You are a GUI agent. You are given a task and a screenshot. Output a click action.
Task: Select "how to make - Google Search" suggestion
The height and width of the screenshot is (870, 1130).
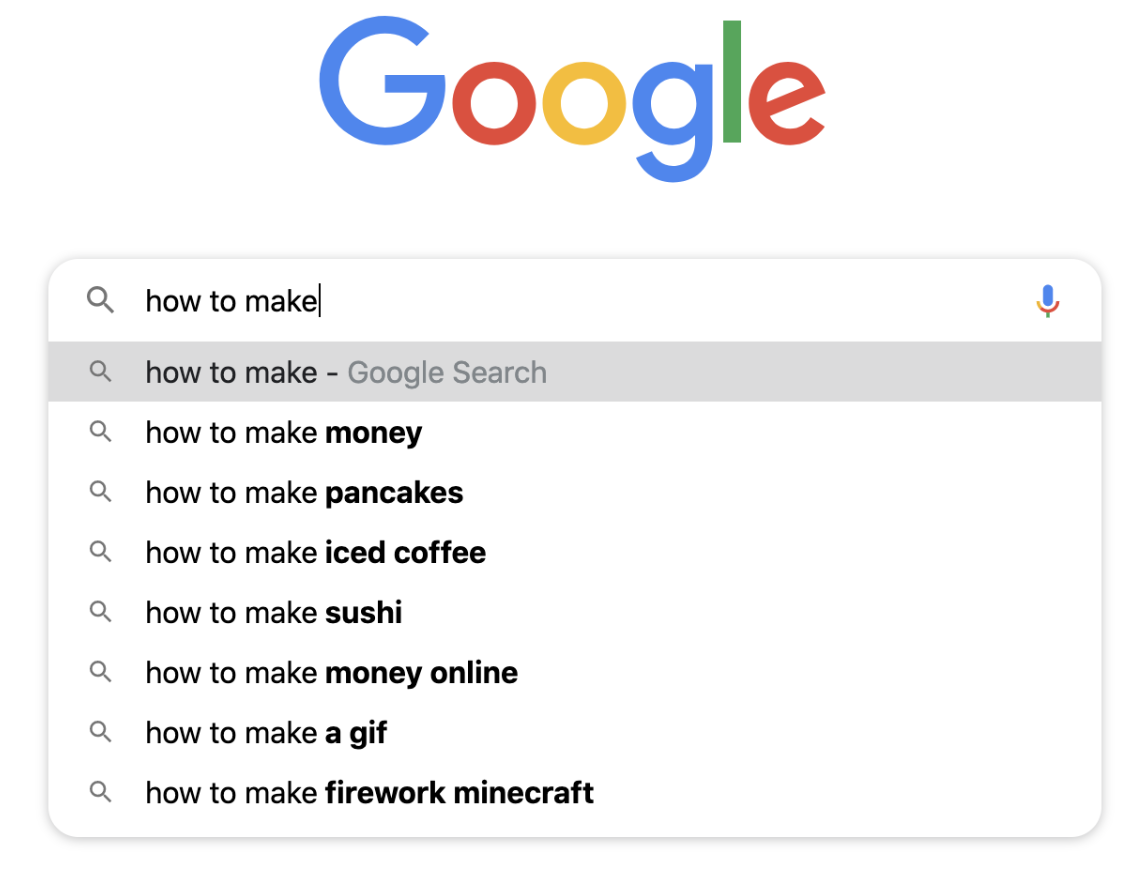(346, 373)
